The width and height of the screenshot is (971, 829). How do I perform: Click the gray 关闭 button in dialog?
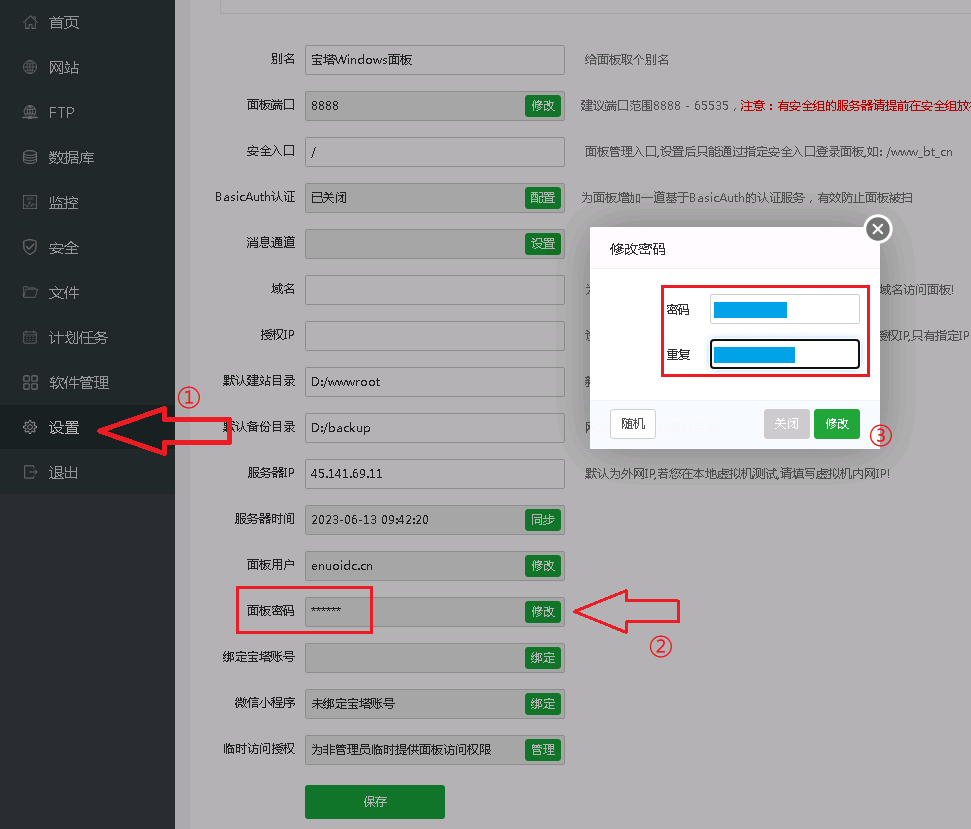(786, 424)
